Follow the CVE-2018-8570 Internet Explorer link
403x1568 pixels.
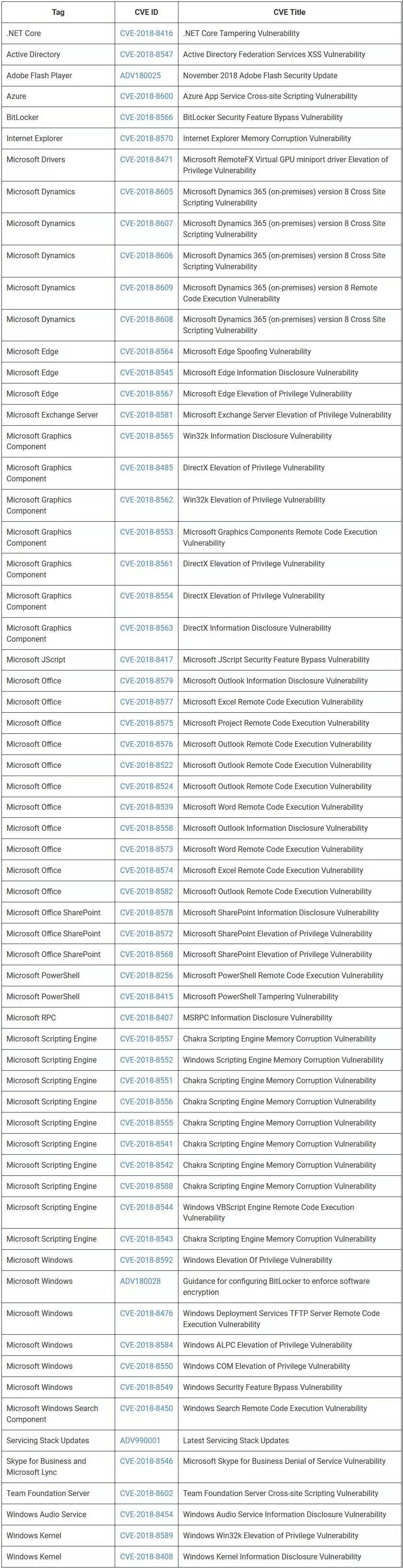tap(146, 138)
